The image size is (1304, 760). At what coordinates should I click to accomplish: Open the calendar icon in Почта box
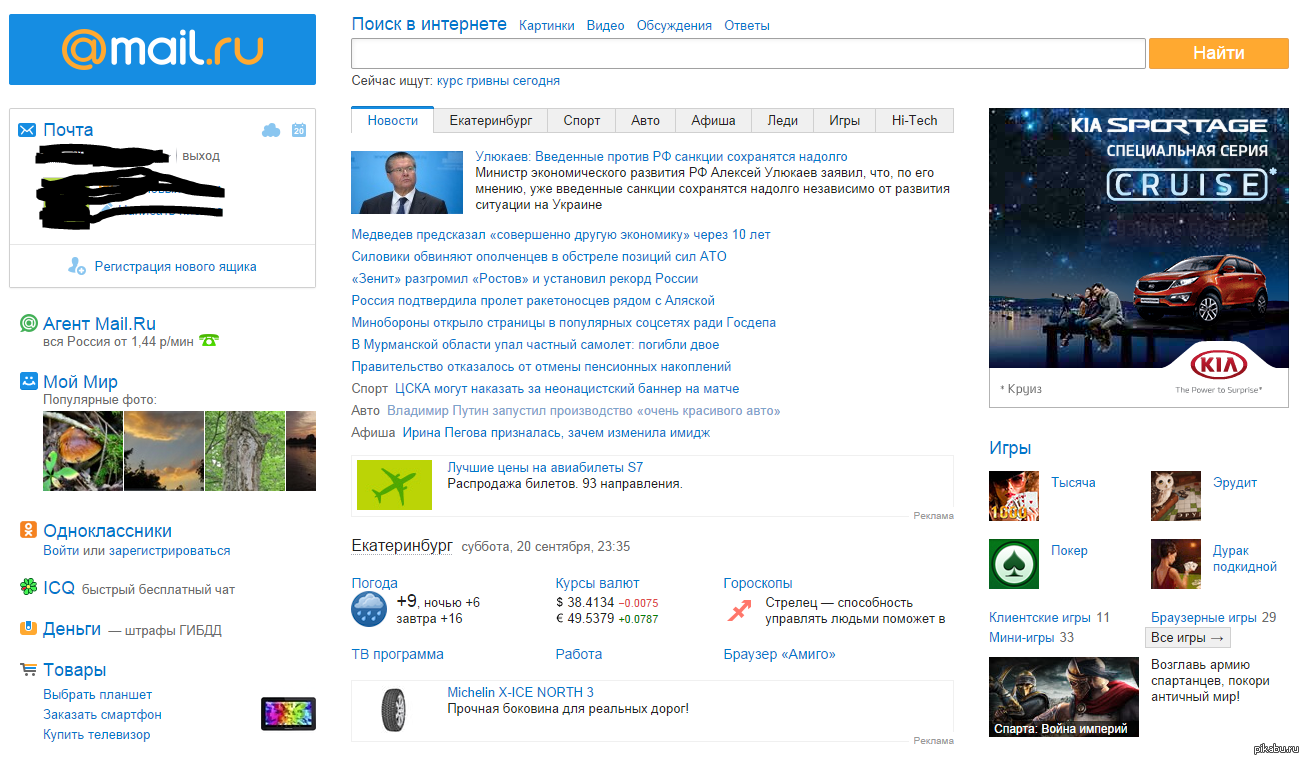298,130
